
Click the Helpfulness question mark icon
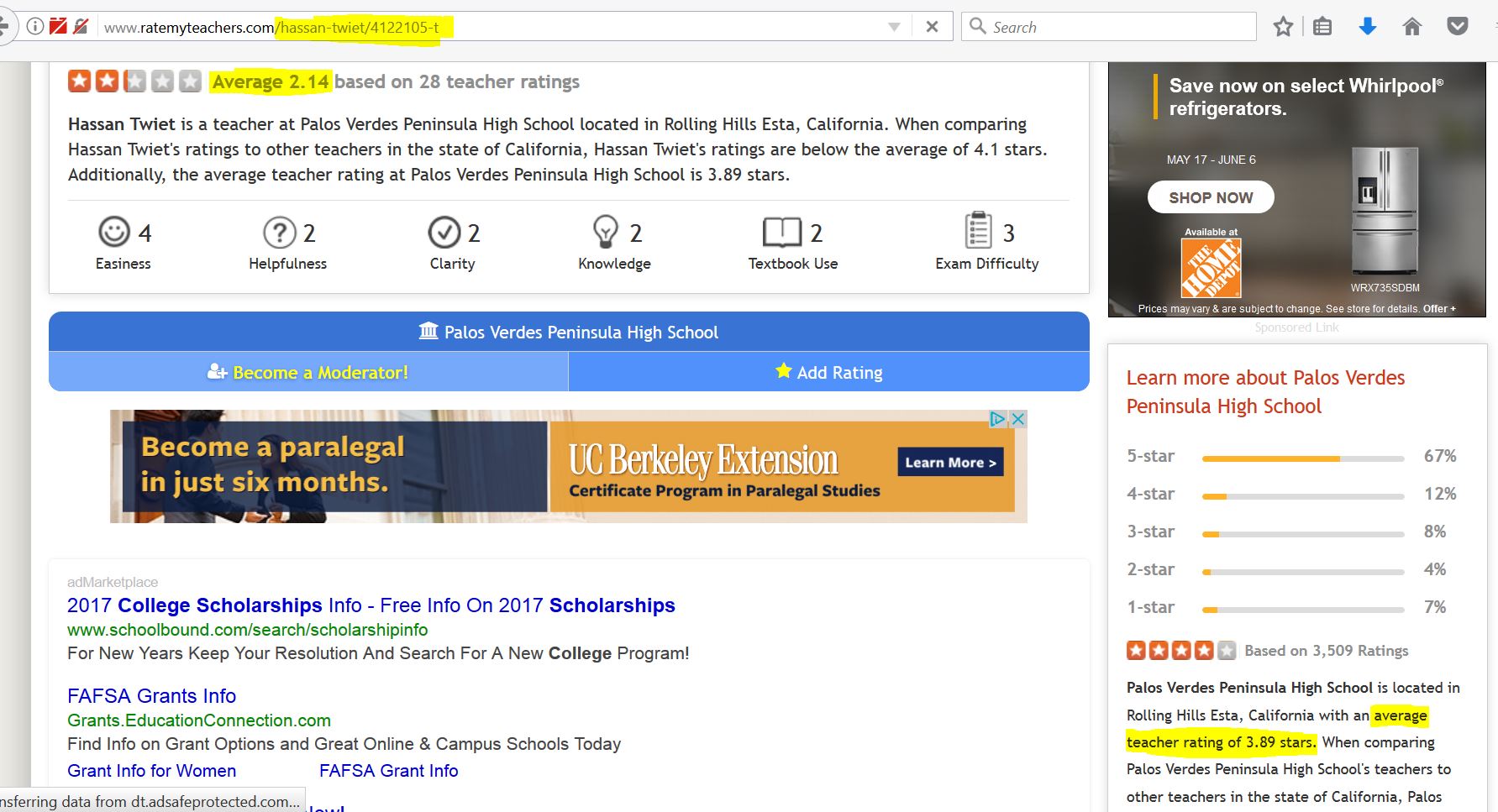click(280, 233)
